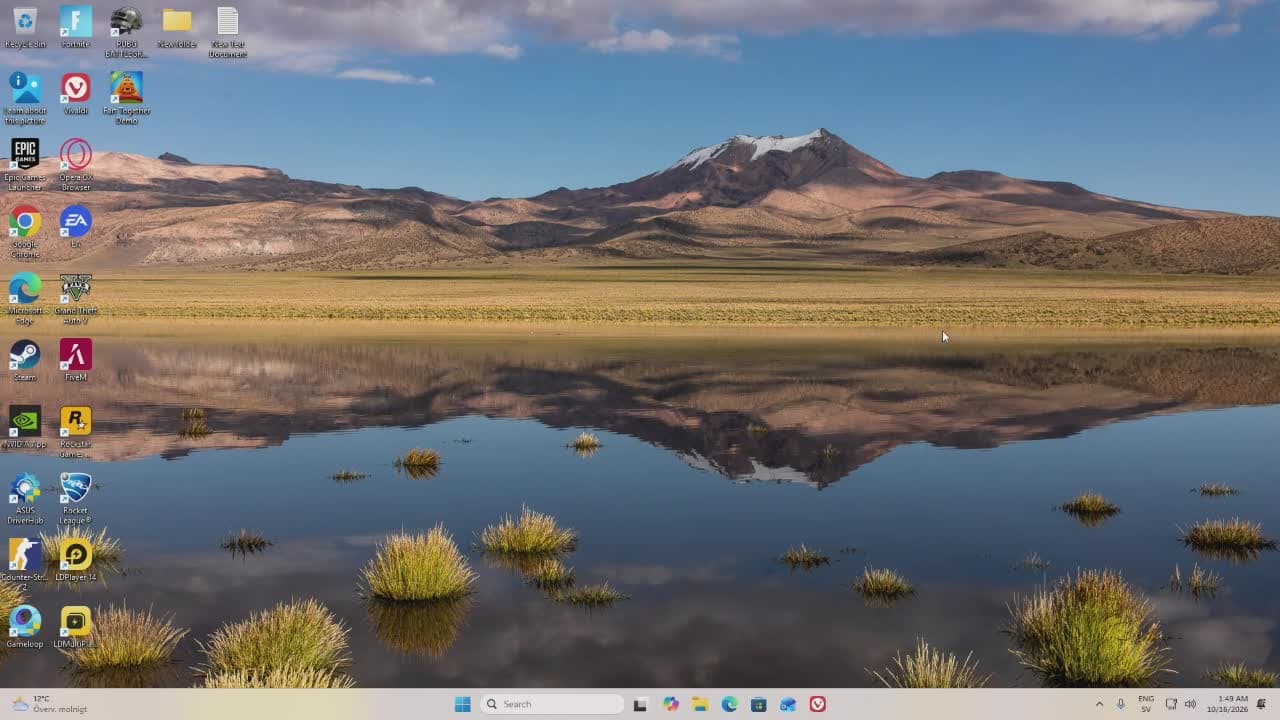Select the Microsoft Edge desktop shortcut
Viewport: 1280px width, 720px height.
(25, 298)
